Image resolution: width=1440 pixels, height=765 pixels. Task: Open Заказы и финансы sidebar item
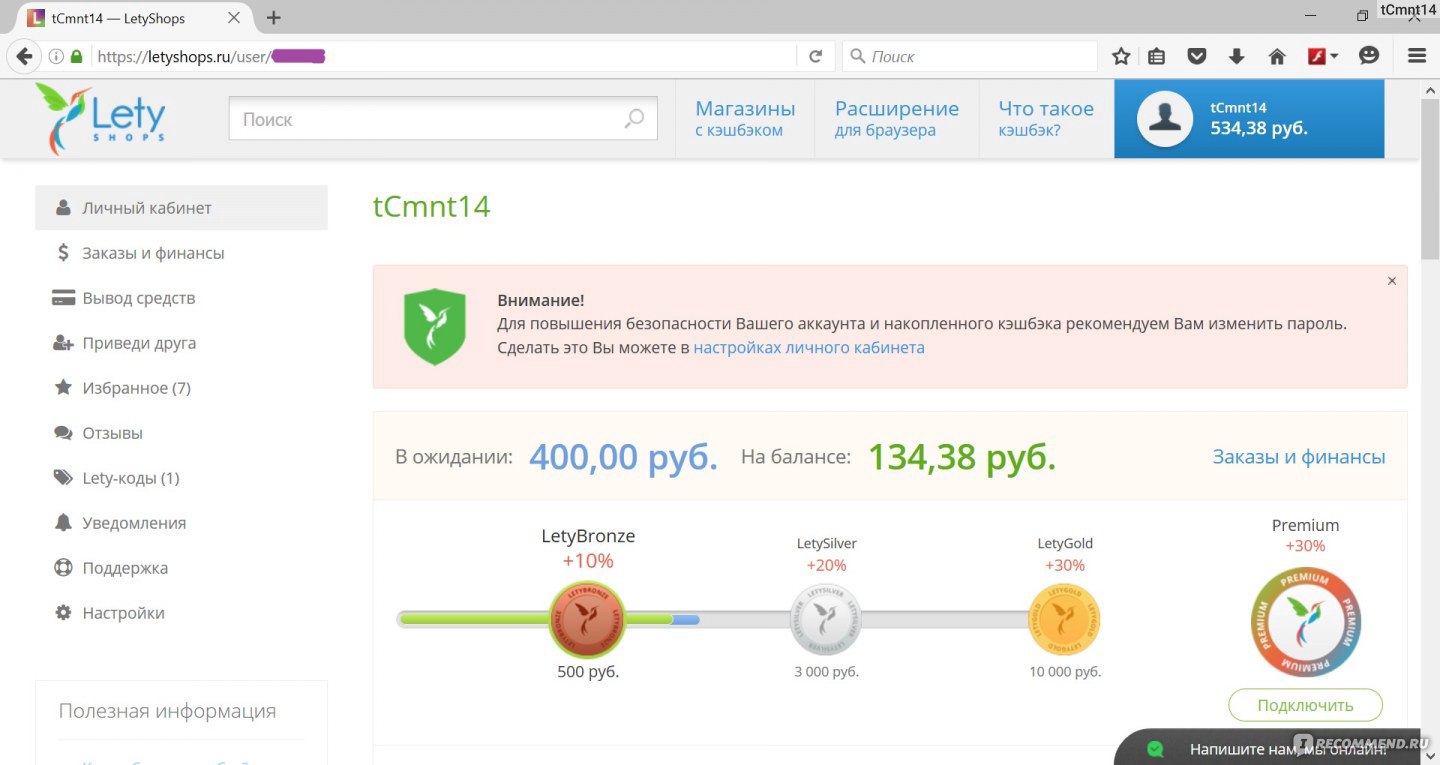(x=181, y=253)
